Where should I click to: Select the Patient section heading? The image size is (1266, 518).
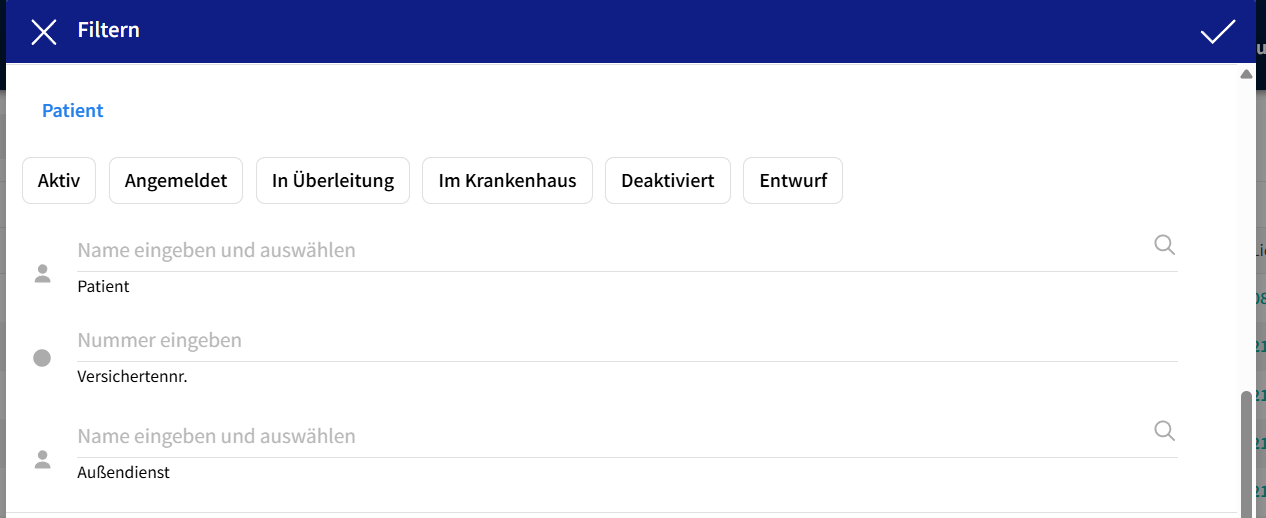[73, 111]
